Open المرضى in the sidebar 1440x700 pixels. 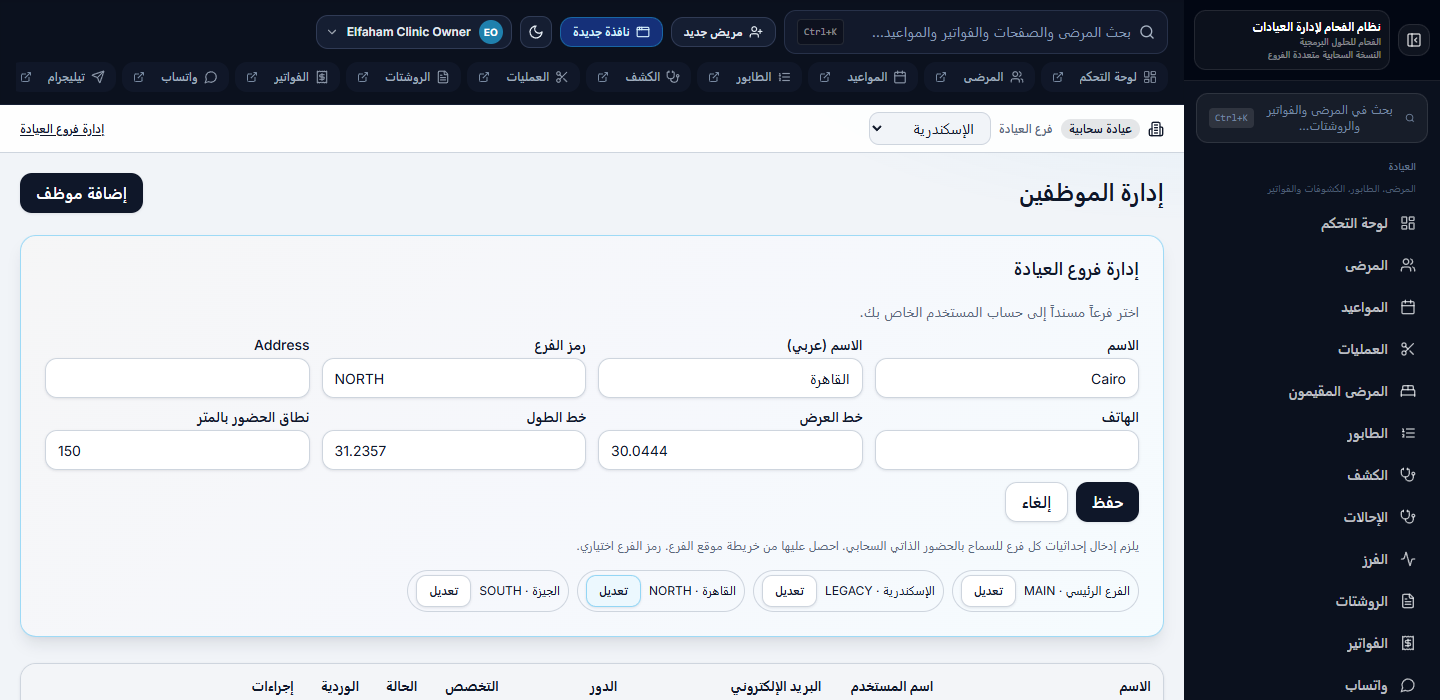click(1312, 265)
